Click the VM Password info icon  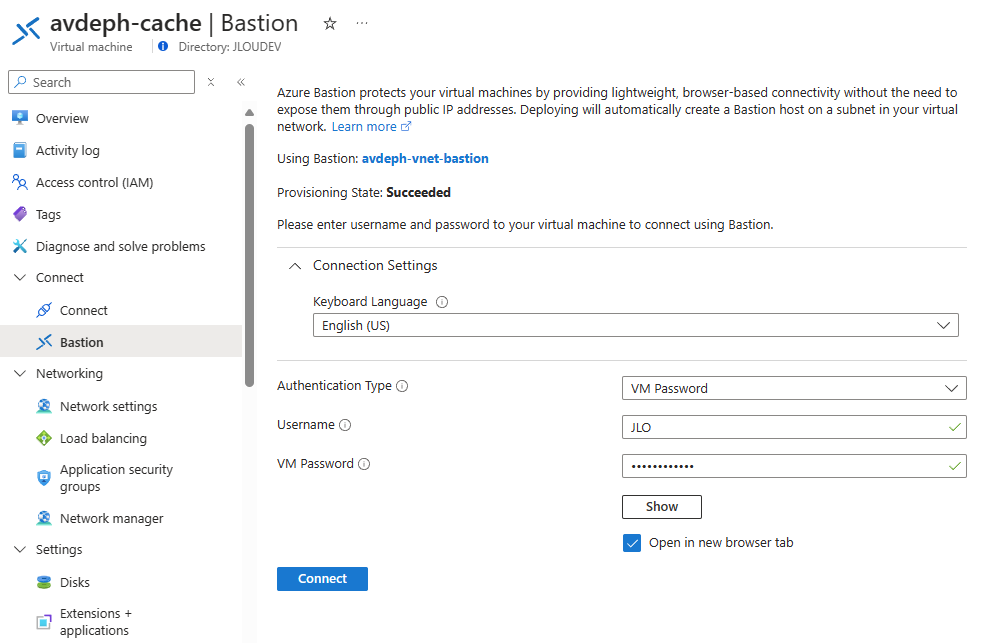(364, 464)
